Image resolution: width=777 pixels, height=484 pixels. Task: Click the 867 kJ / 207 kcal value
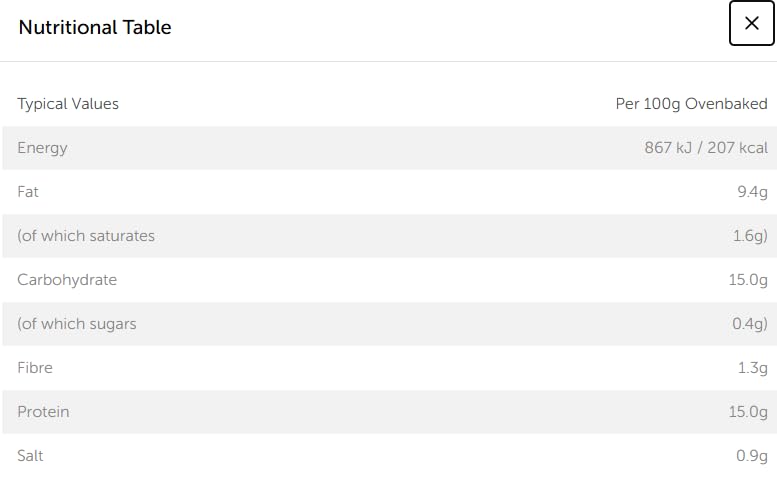(x=706, y=148)
